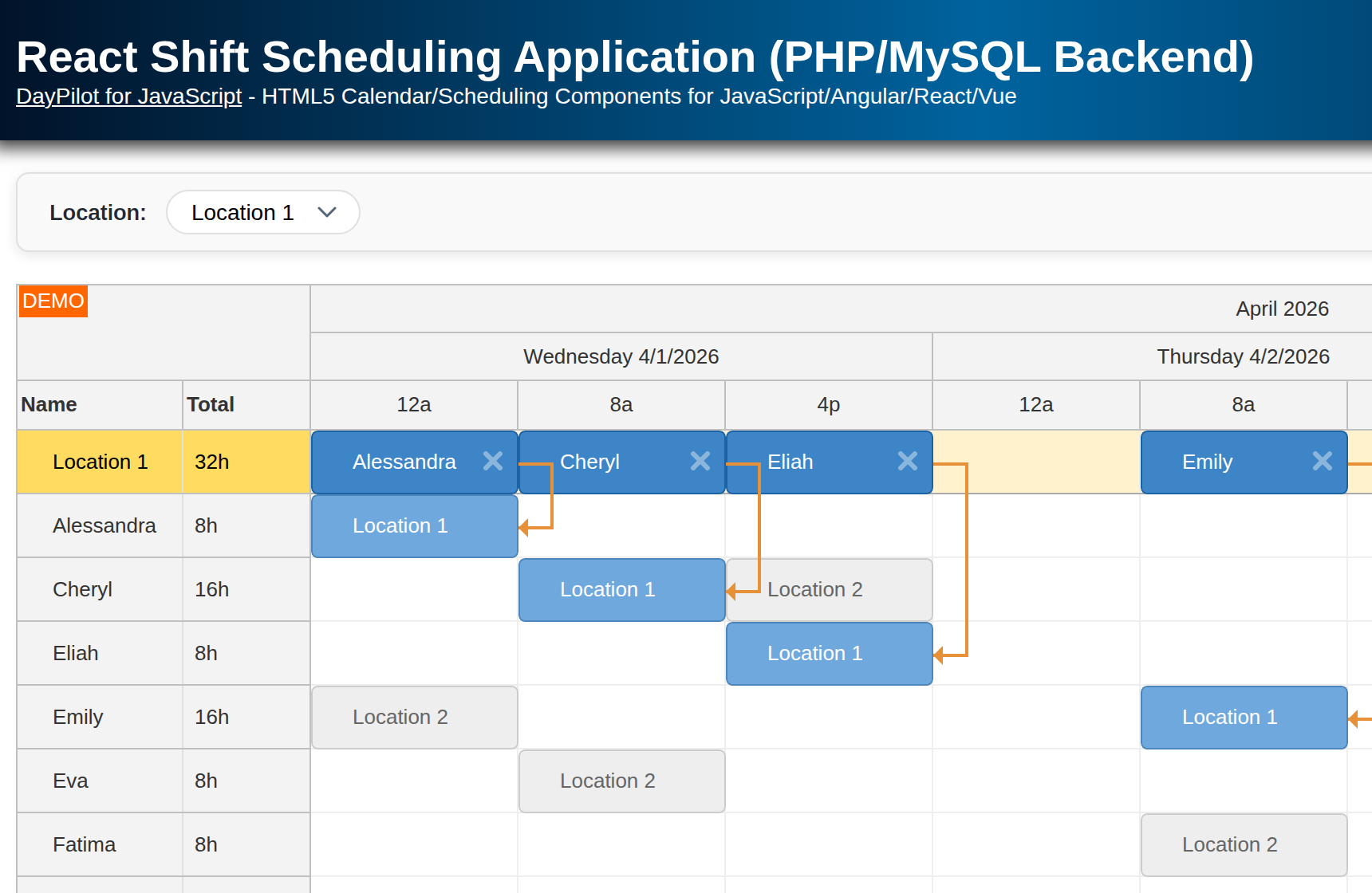
Task: Click the Thursday 4/2/2026 column header
Action: [1243, 356]
